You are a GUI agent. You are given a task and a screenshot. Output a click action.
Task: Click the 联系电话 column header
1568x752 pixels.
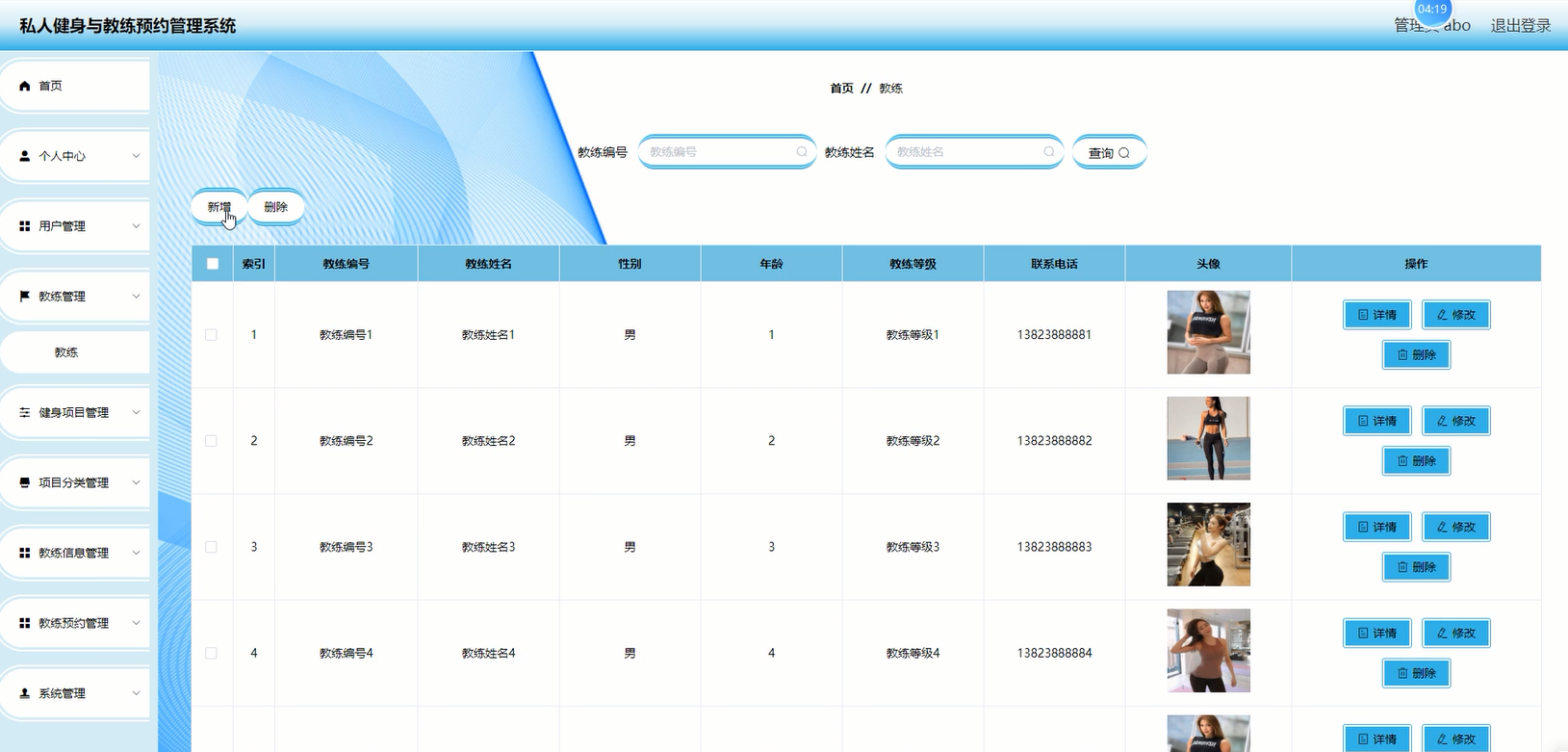point(1054,264)
